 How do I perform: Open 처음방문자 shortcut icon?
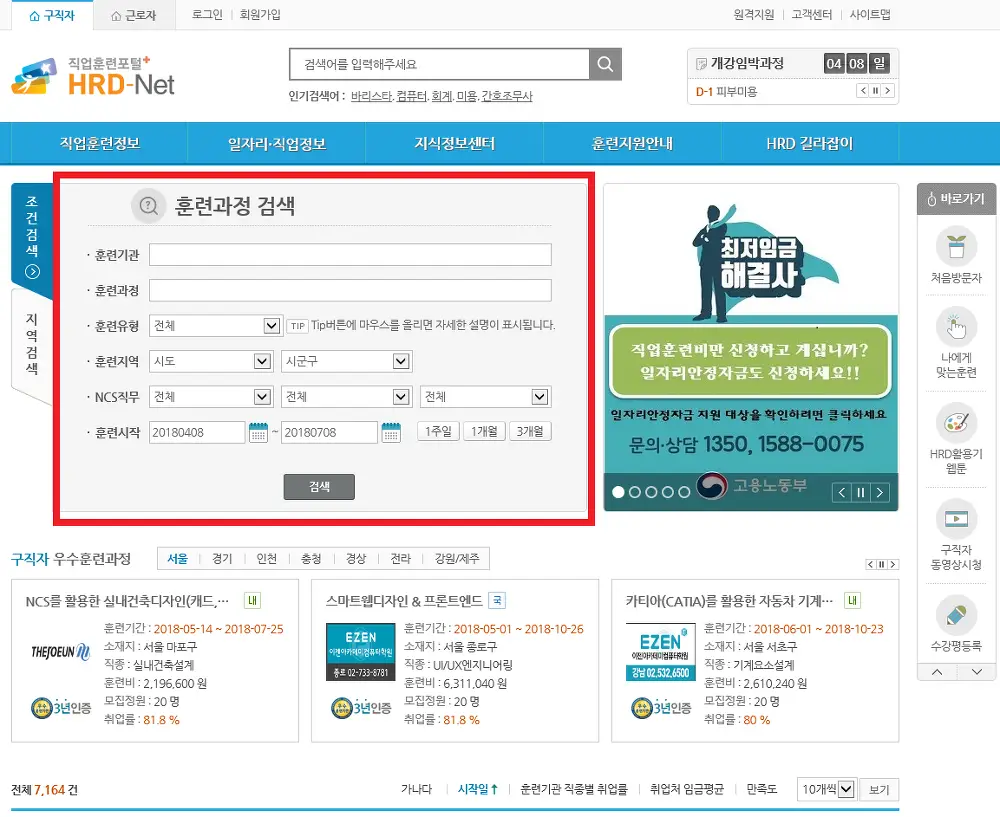click(956, 246)
